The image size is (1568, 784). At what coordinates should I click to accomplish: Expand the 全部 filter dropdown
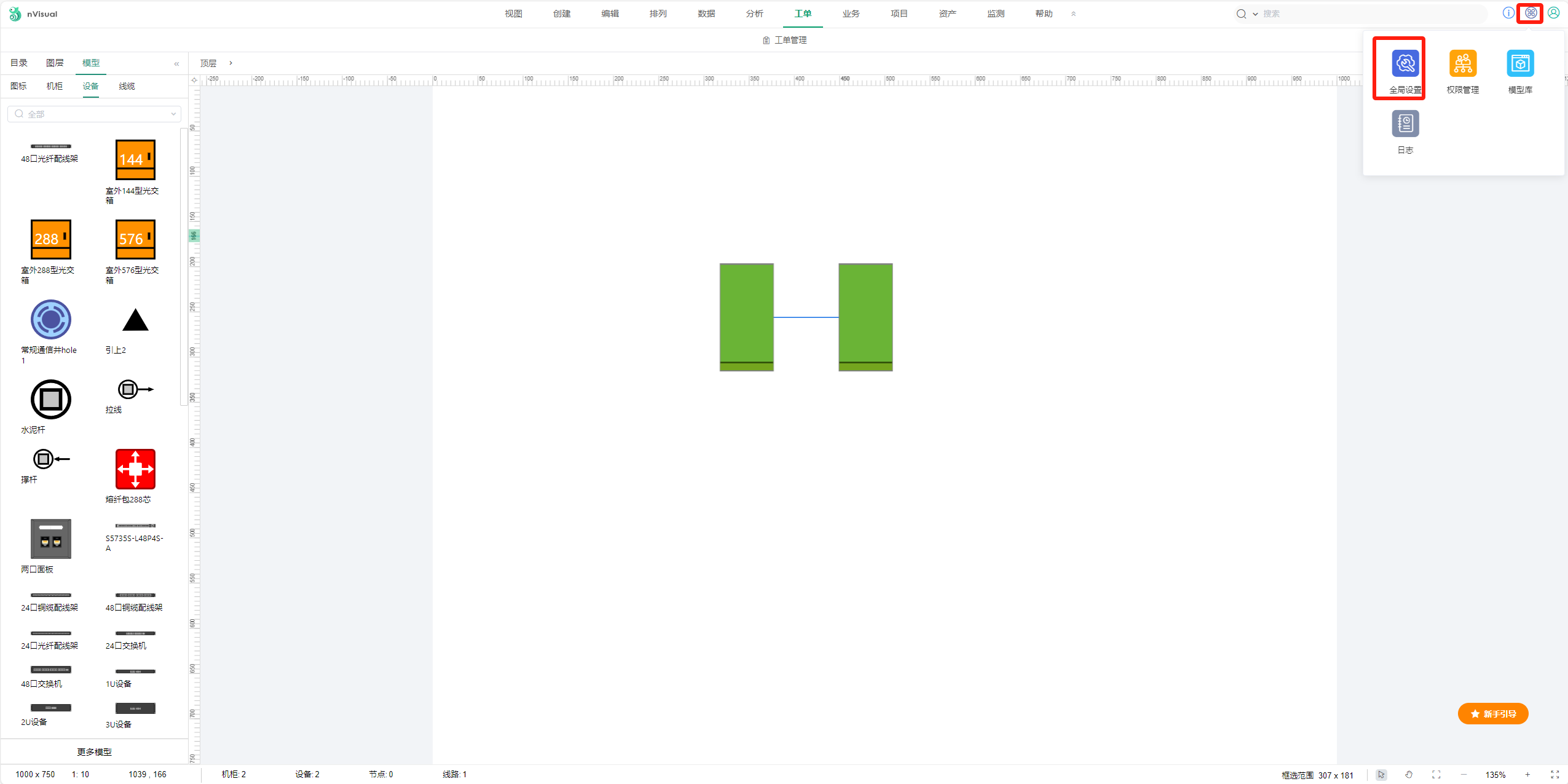pos(173,114)
